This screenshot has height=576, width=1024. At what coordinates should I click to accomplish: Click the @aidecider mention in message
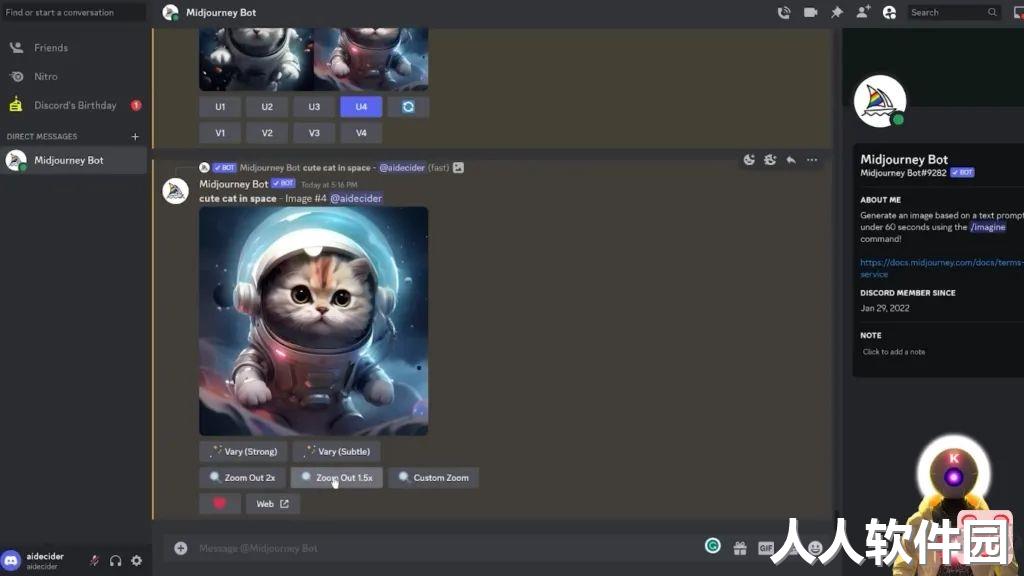pyautogui.click(x=356, y=199)
